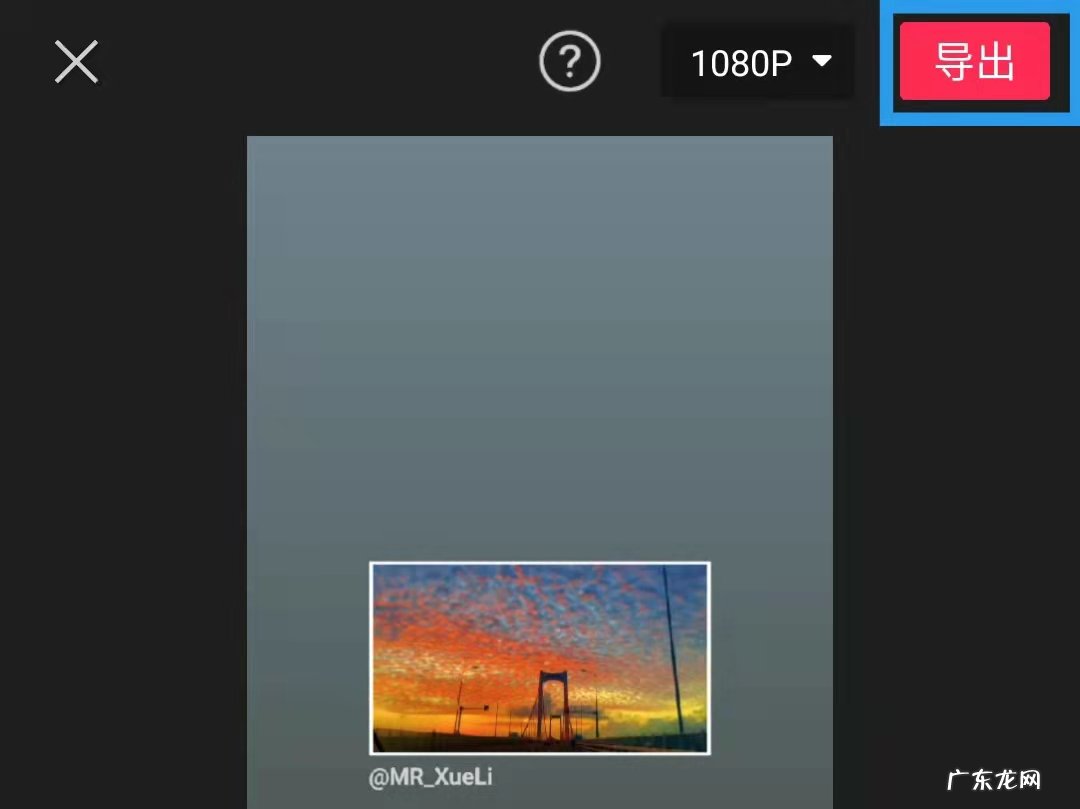The image size is (1080, 809).
Task: Click the 1080P text label
Action: click(742, 63)
